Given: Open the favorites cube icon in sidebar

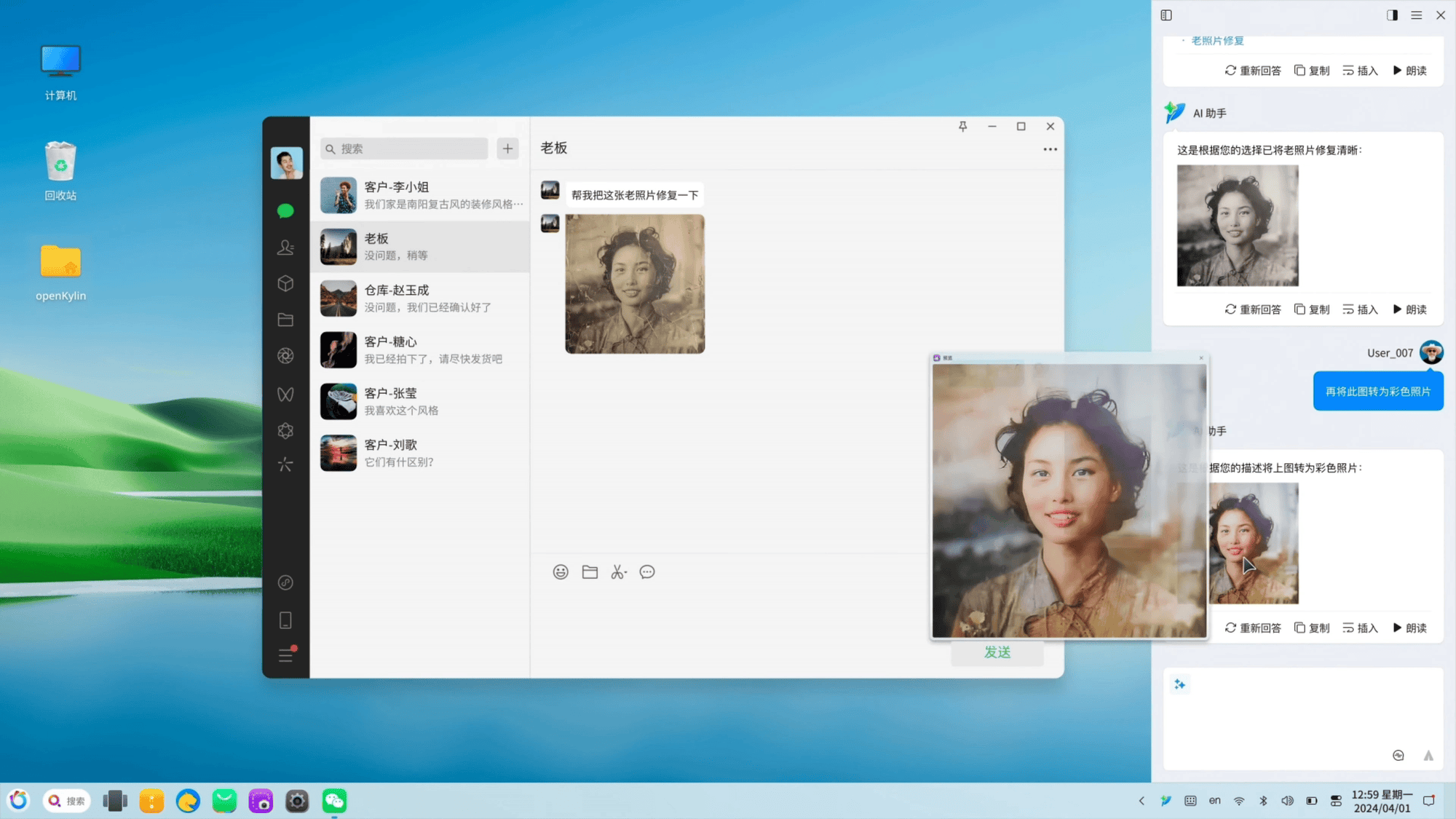Looking at the screenshot, I should 285,283.
